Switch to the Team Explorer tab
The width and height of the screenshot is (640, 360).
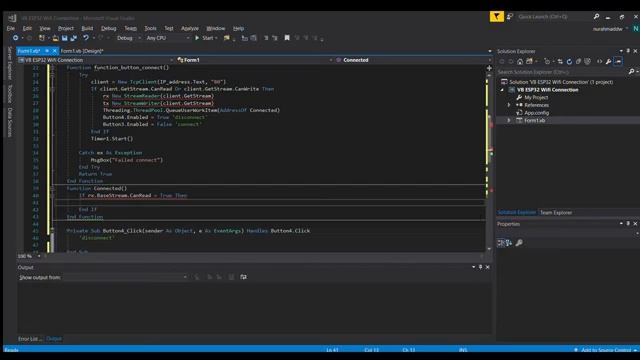556,213
